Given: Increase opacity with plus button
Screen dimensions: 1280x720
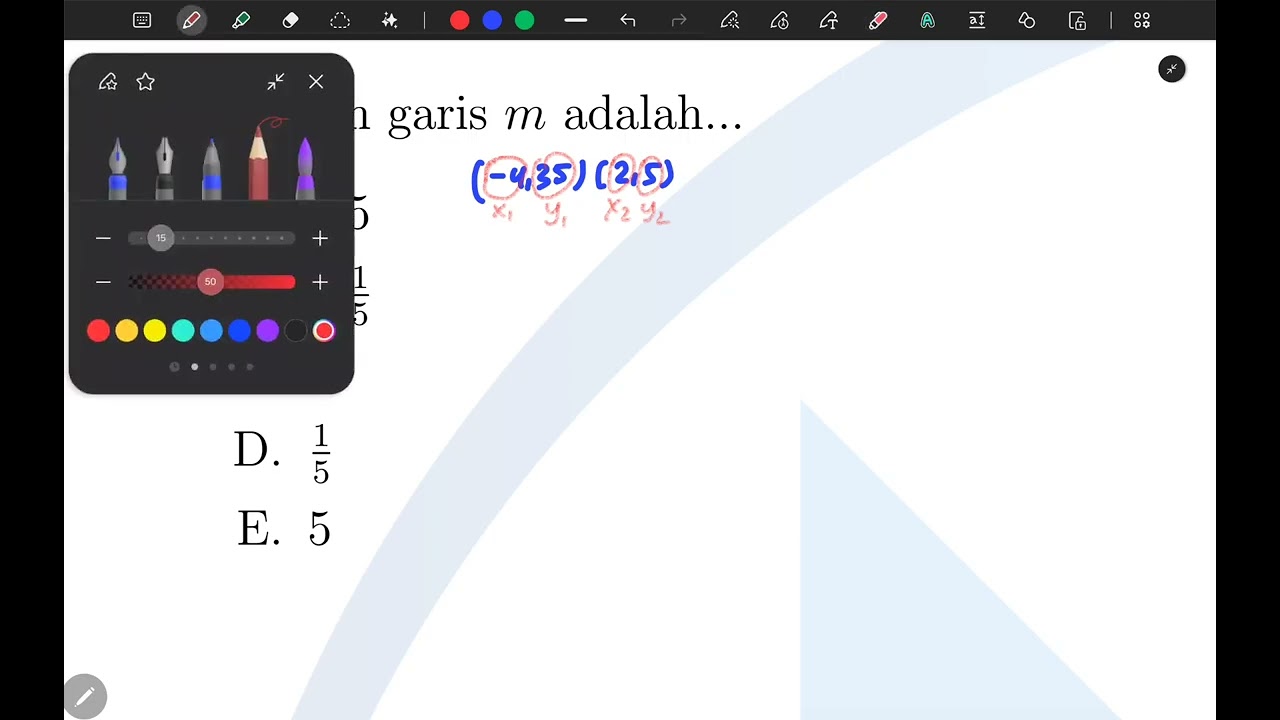Looking at the screenshot, I should (320, 282).
